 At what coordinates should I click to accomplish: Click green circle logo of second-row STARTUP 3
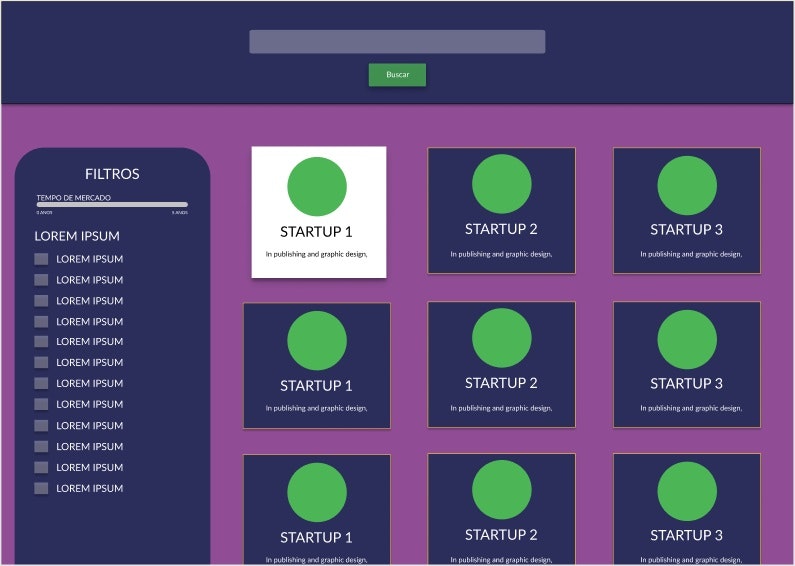pos(687,339)
